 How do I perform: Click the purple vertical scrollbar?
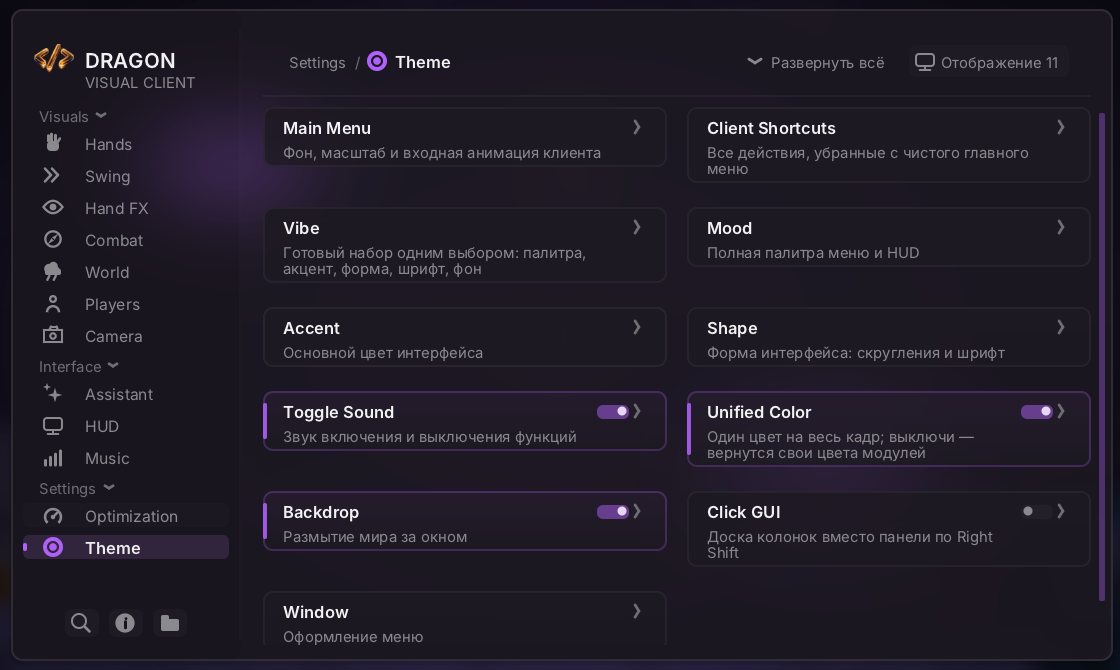pyautogui.click(x=1101, y=357)
